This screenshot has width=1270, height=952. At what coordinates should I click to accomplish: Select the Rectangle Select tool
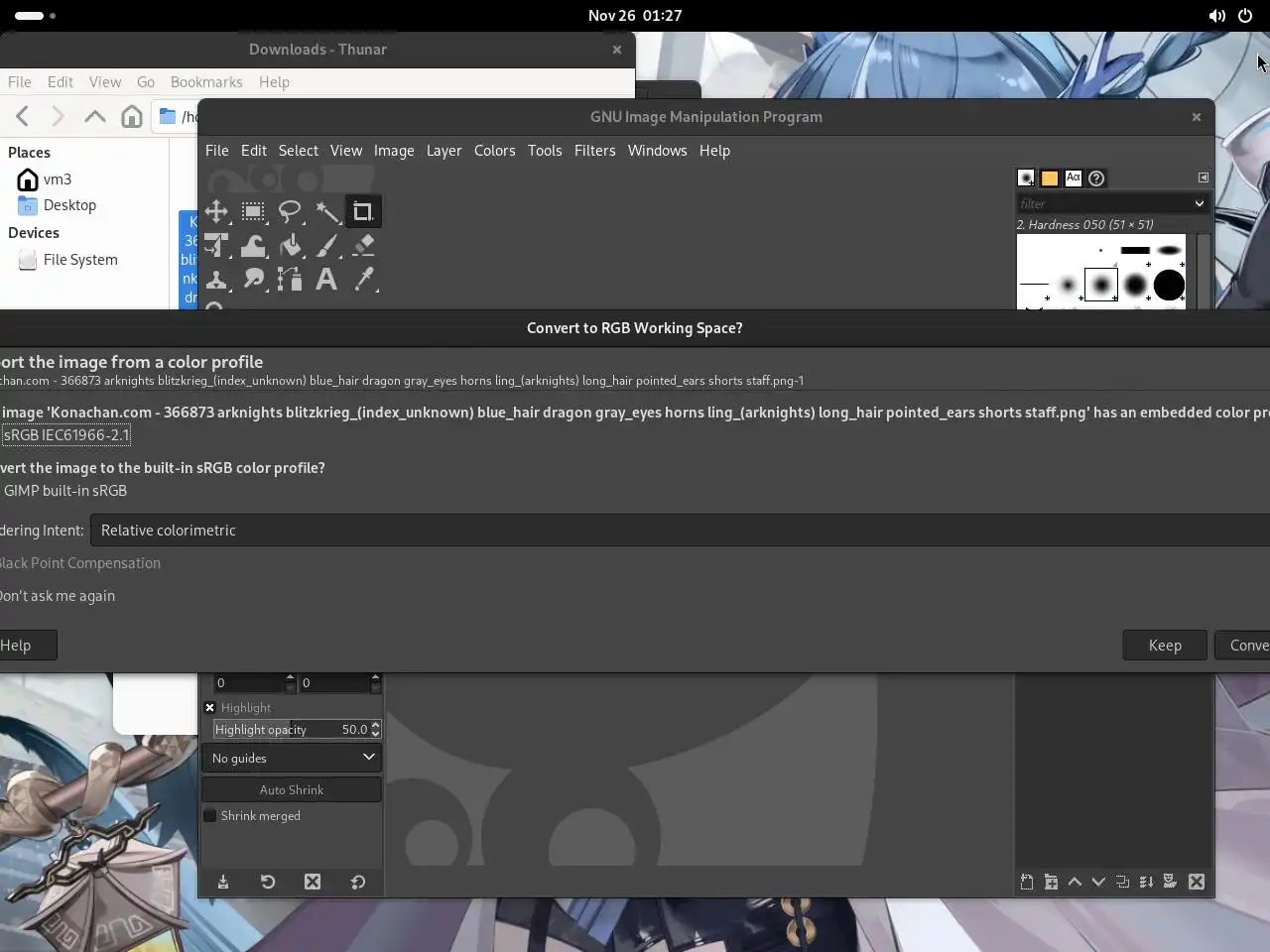[x=253, y=211]
